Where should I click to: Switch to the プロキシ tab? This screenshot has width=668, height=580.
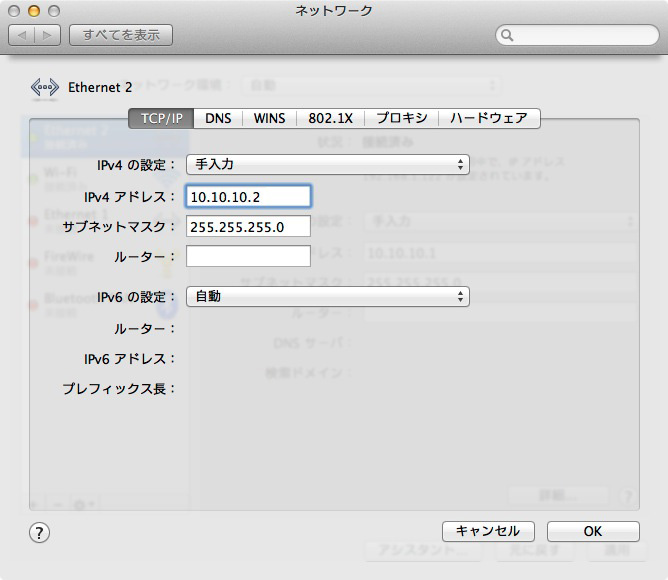[402, 118]
